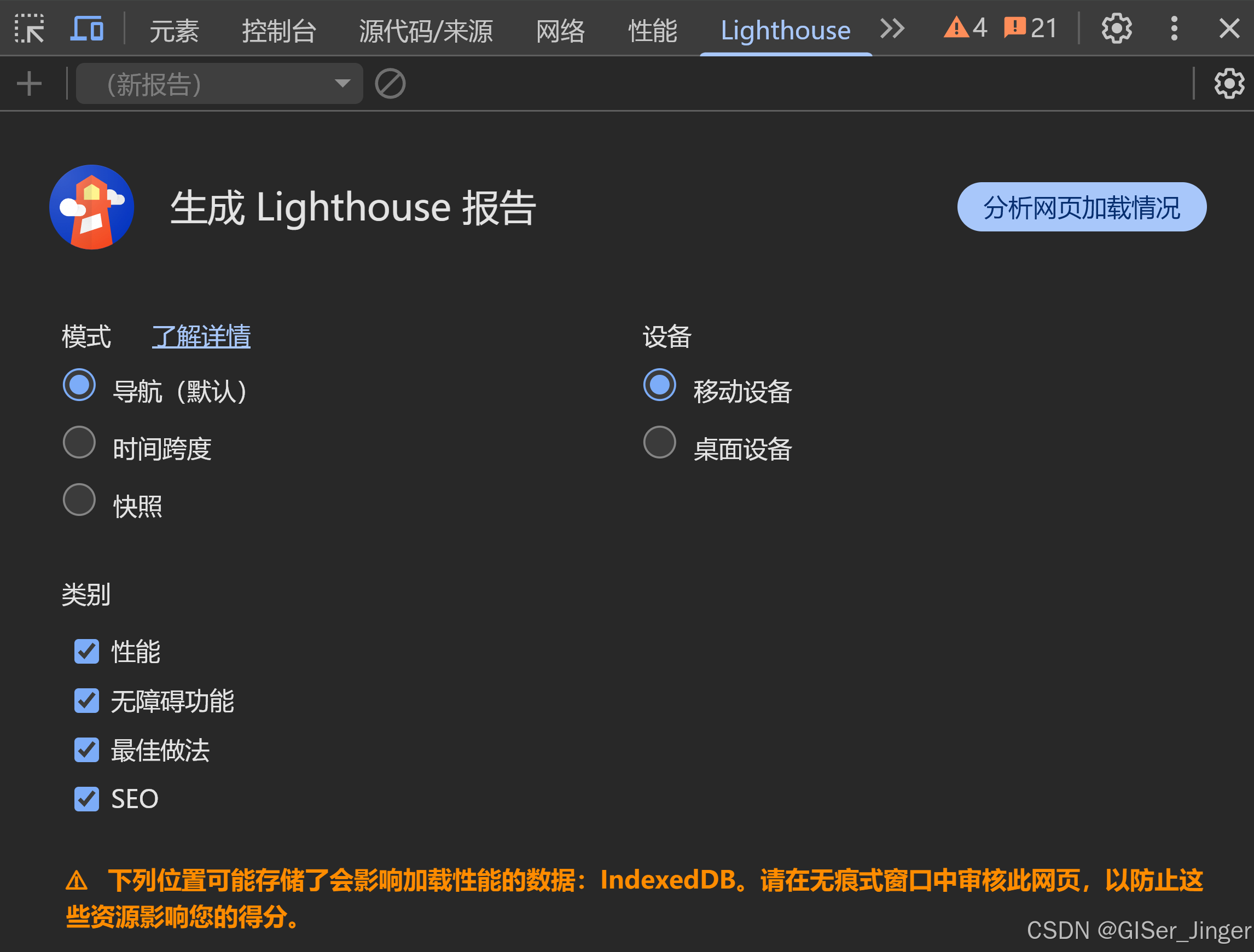Viewport: 1254px width, 952px height.
Task: Click the clear all reports icon
Action: point(390,84)
